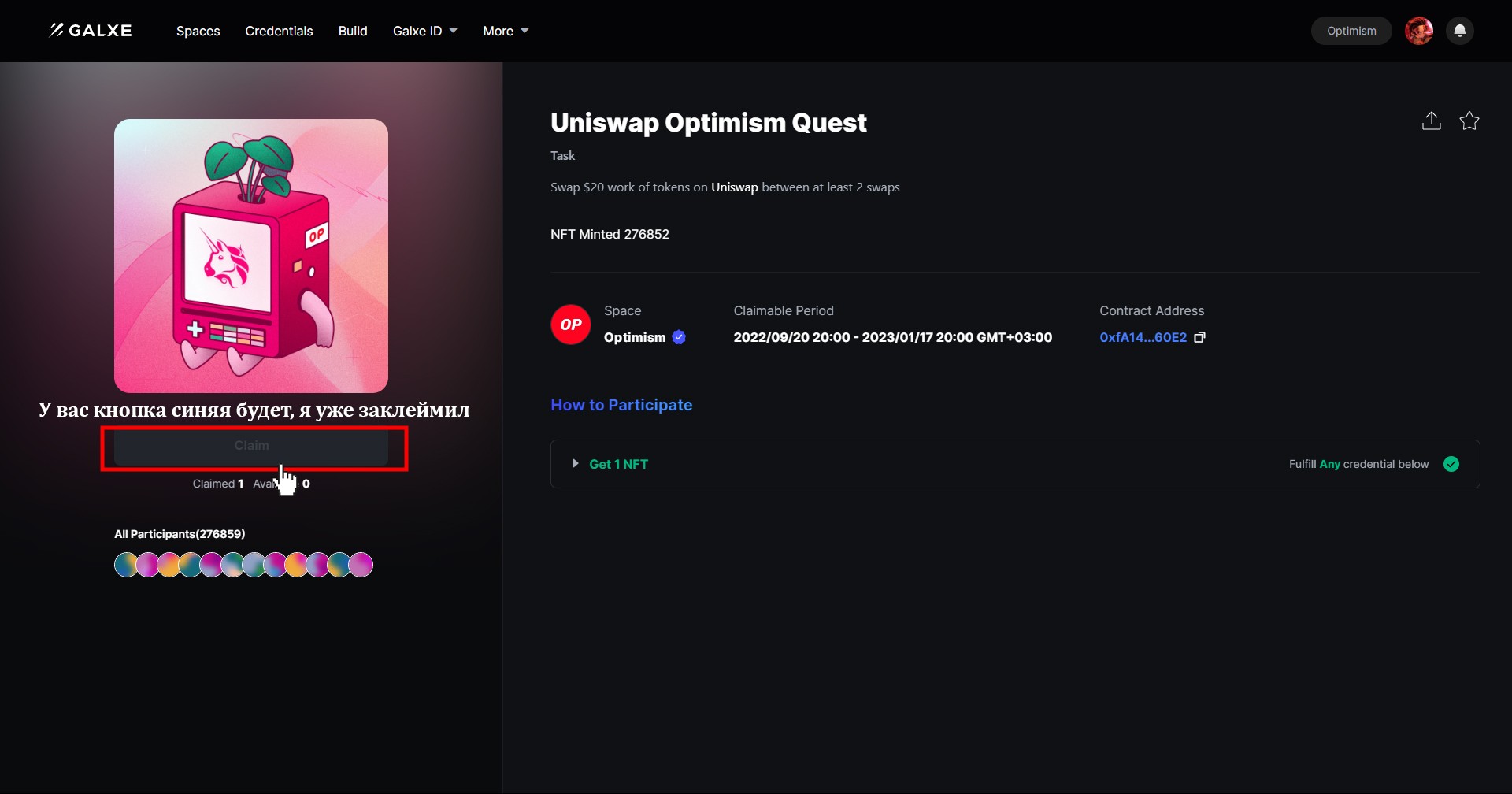The width and height of the screenshot is (1512, 794).
Task: Click the How to Participate heading
Action: [x=621, y=405]
